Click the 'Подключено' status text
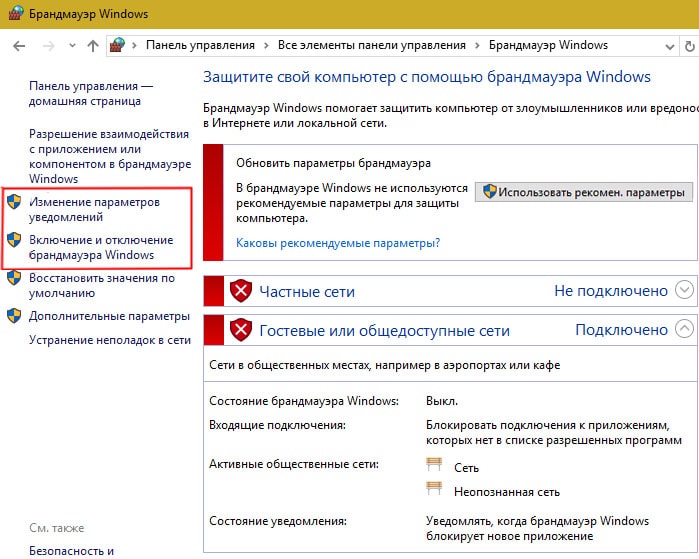This screenshot has width=699, height=559. [x=621, y=330]
